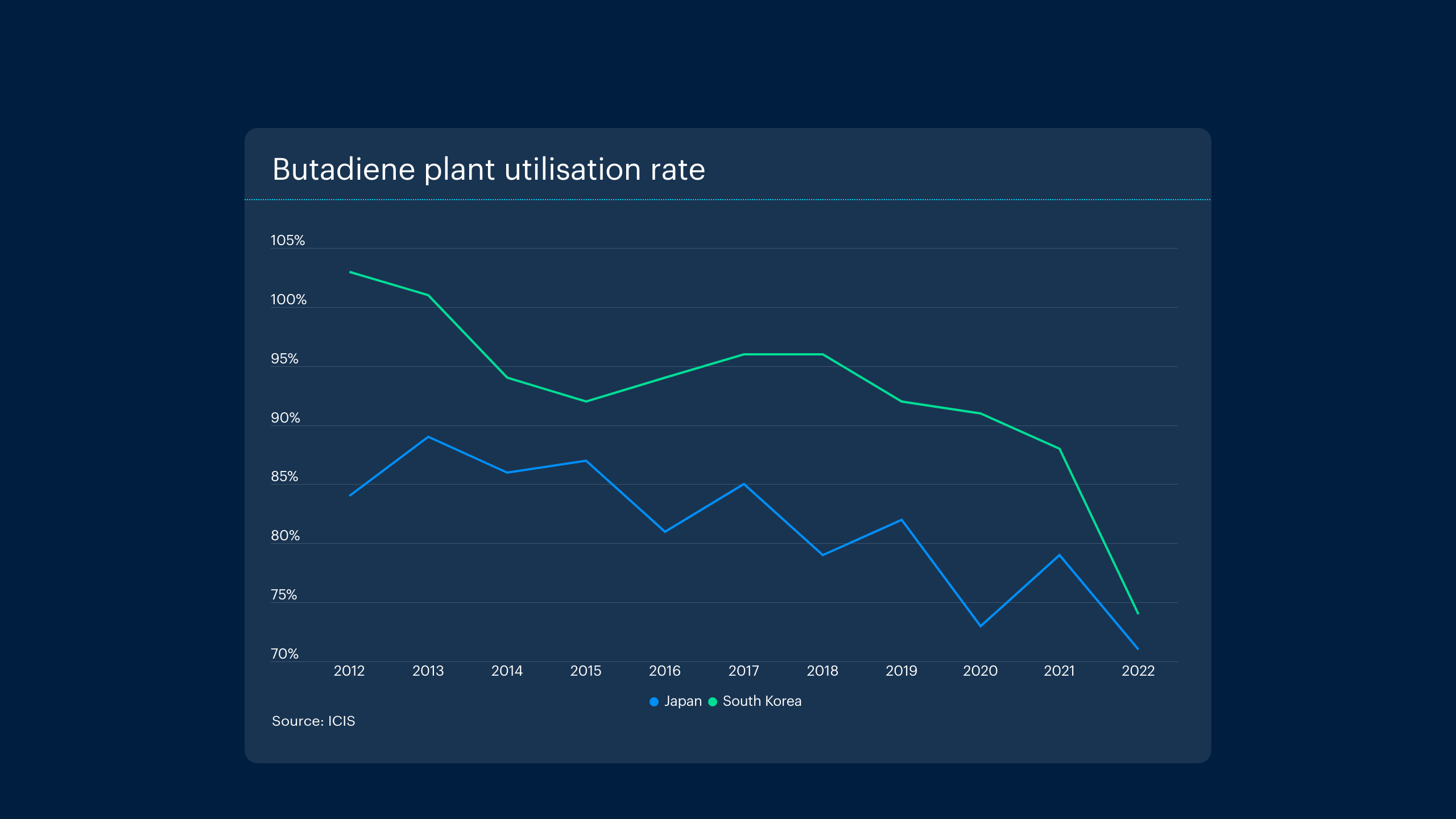Viewport: 1456px width, 819px height.
Task: Click the Source: ICIS text
Action: 313,721
